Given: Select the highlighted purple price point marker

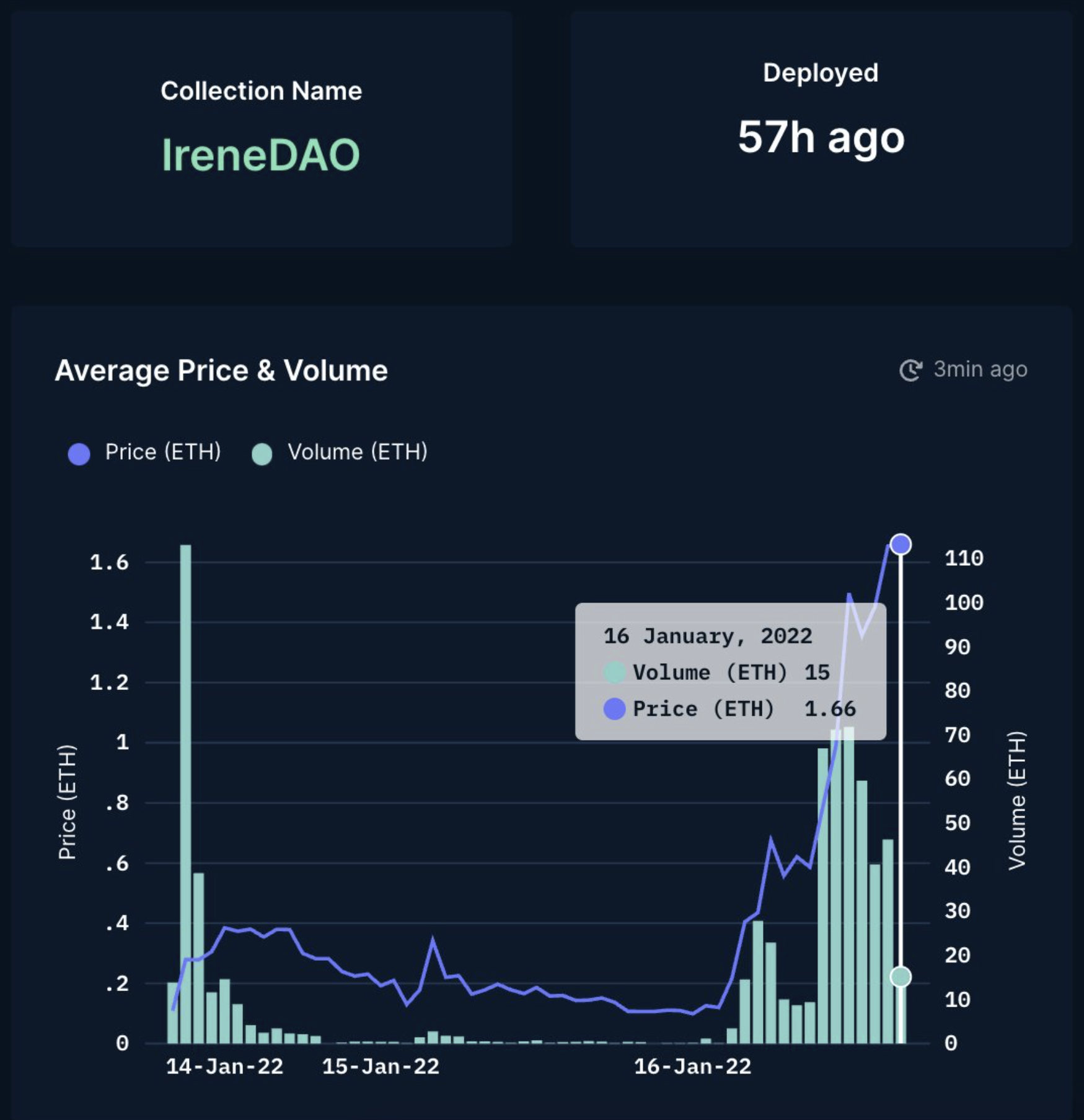Looking at the screenshot, I should pyautogui.click(x=901, y=544).
